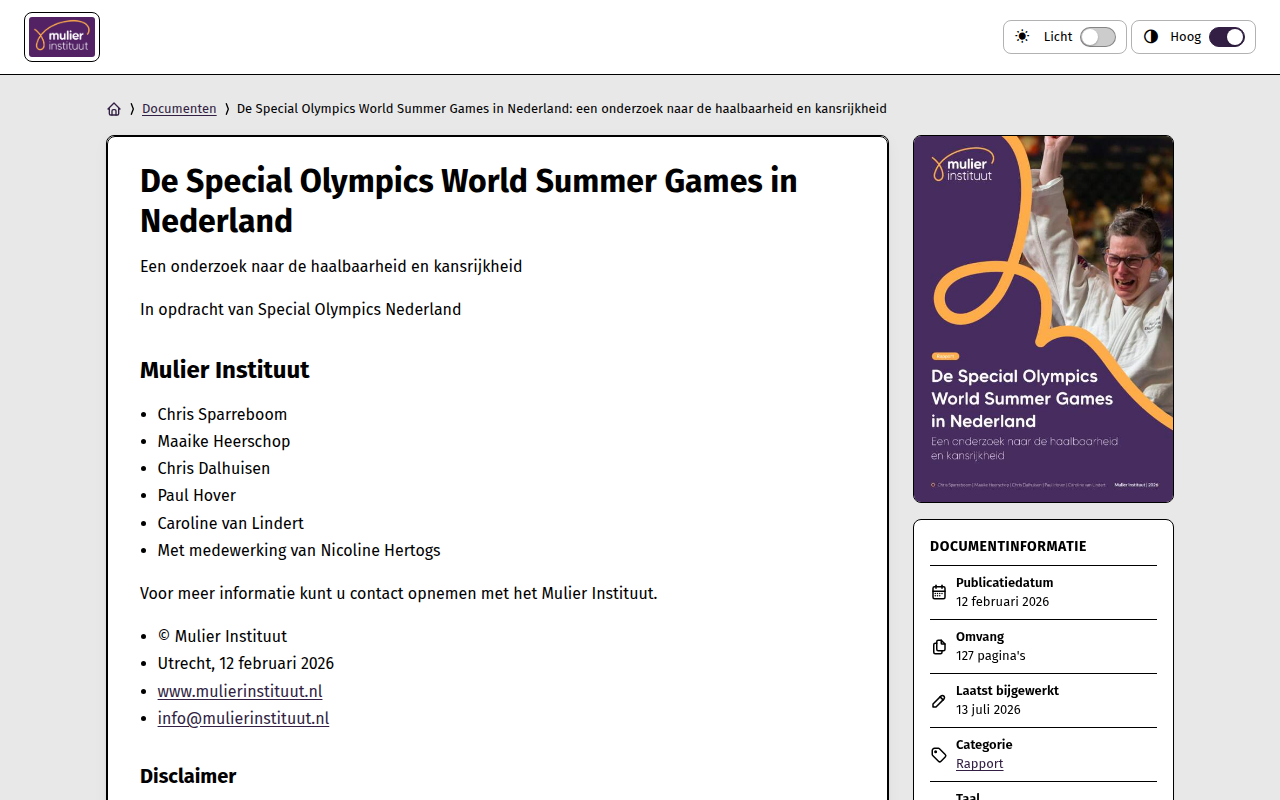Select author name Chris Dalhuisen

tap(214, 468)
